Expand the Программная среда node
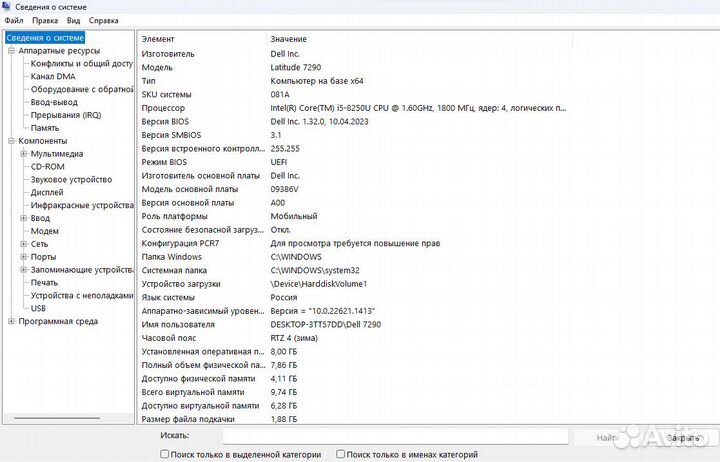Image resolution: width=720 pixels, height=462 pixels. 11,321
